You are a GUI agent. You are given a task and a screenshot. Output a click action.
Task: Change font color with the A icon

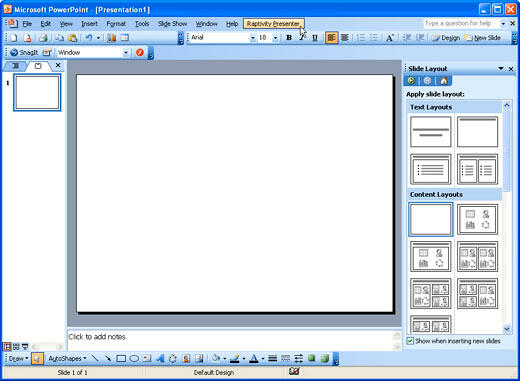coord(254,359)
